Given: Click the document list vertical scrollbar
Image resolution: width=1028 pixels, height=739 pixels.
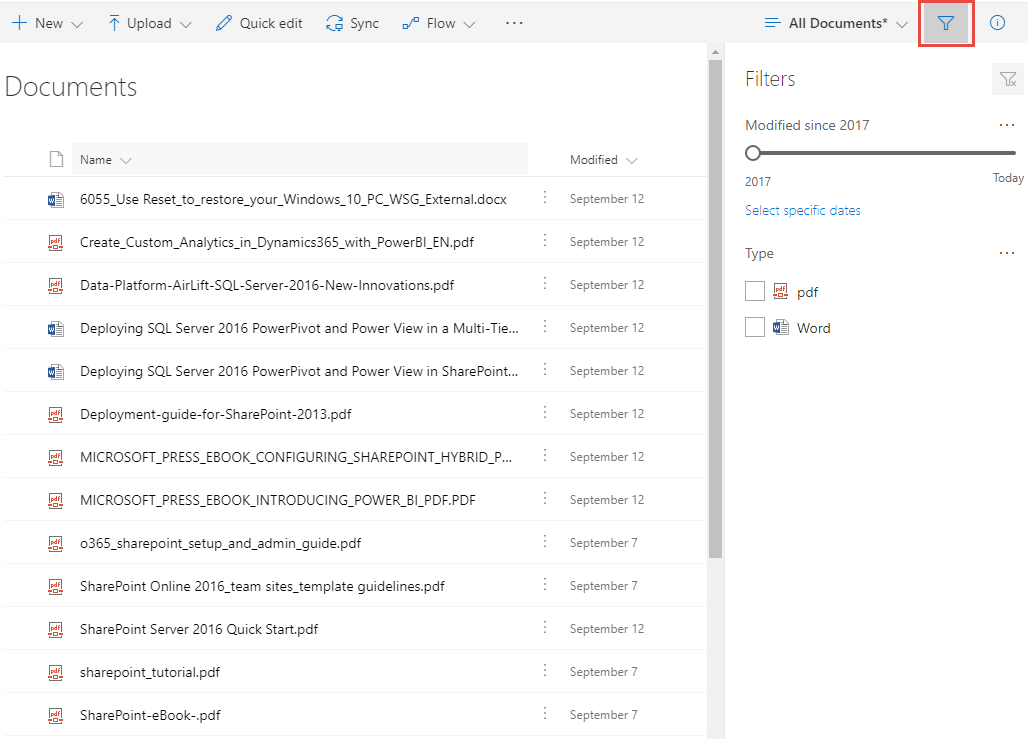Looking at the screenshot, I should pos(715,309).
